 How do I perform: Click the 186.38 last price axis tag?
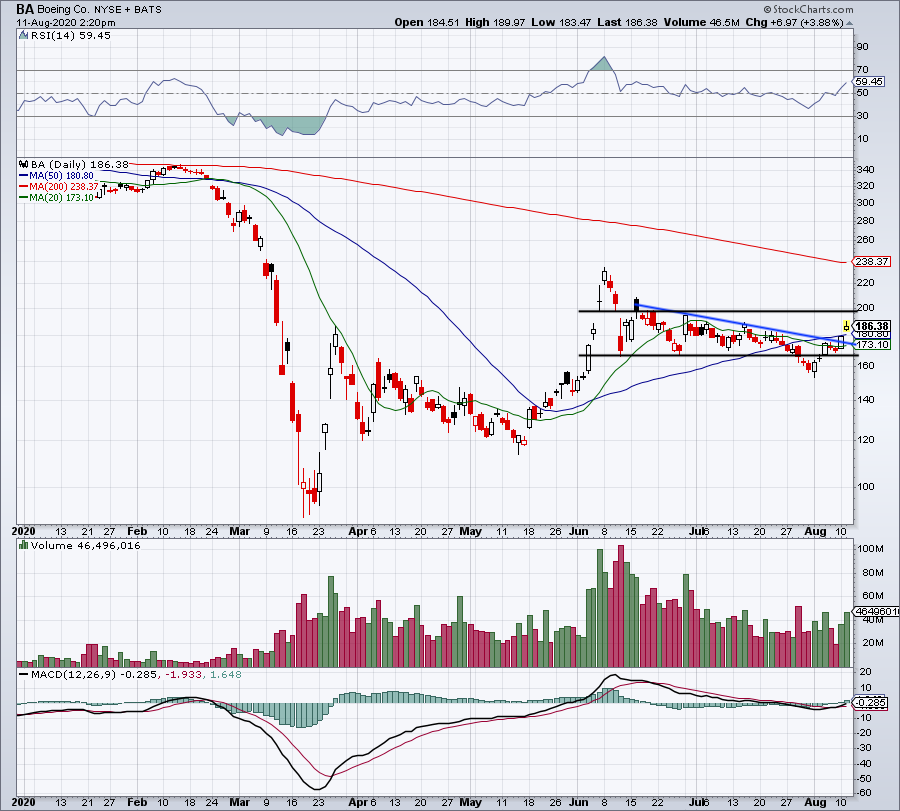pyautogui.click(x=871, y=326)
